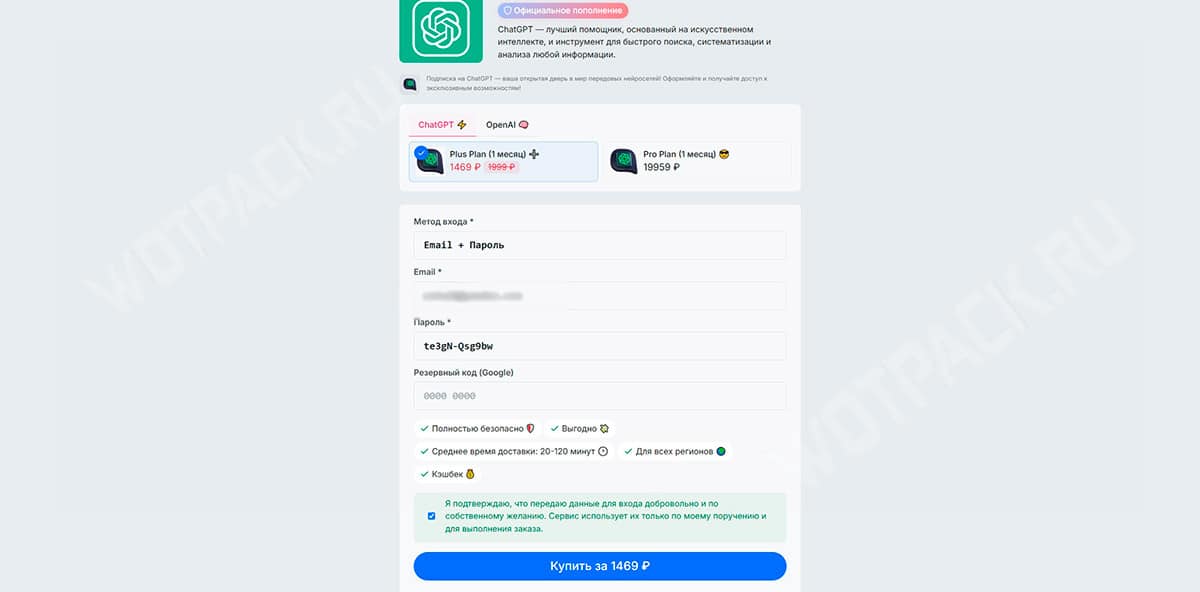This screenshot has height=592, width=1200.
Task: Click into the Email input field
Action: [600, 296]
